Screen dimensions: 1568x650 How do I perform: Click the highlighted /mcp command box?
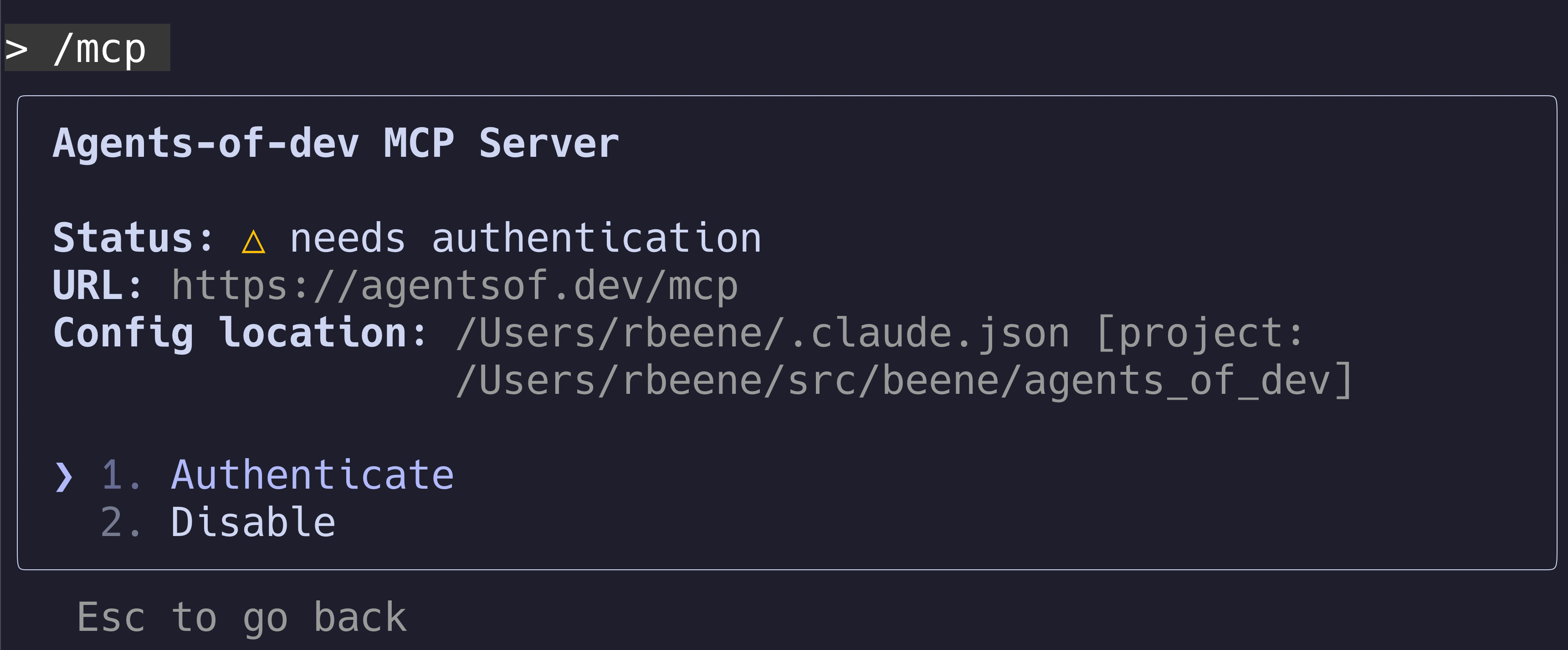click(87, 49)
